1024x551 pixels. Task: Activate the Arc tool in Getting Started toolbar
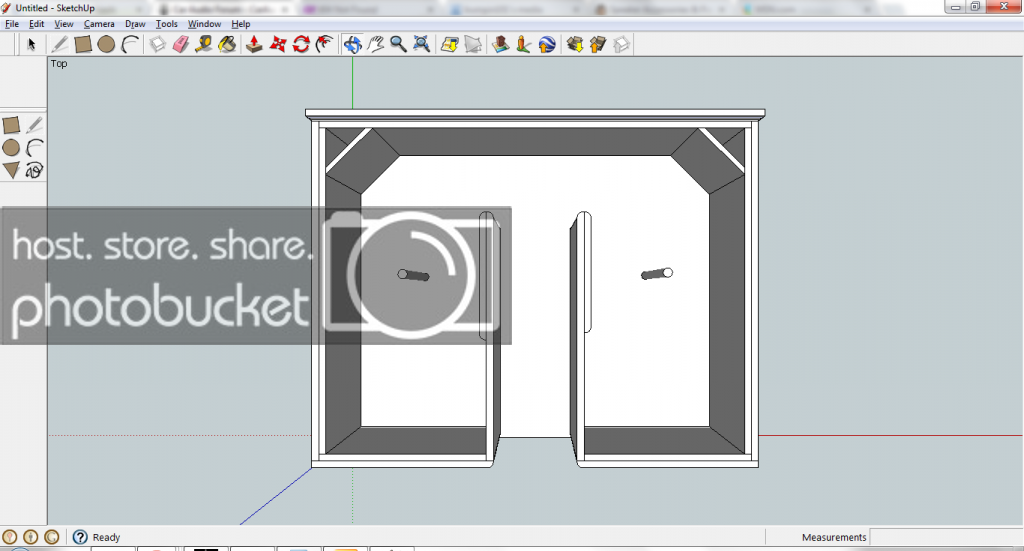(x=131, y=44)
